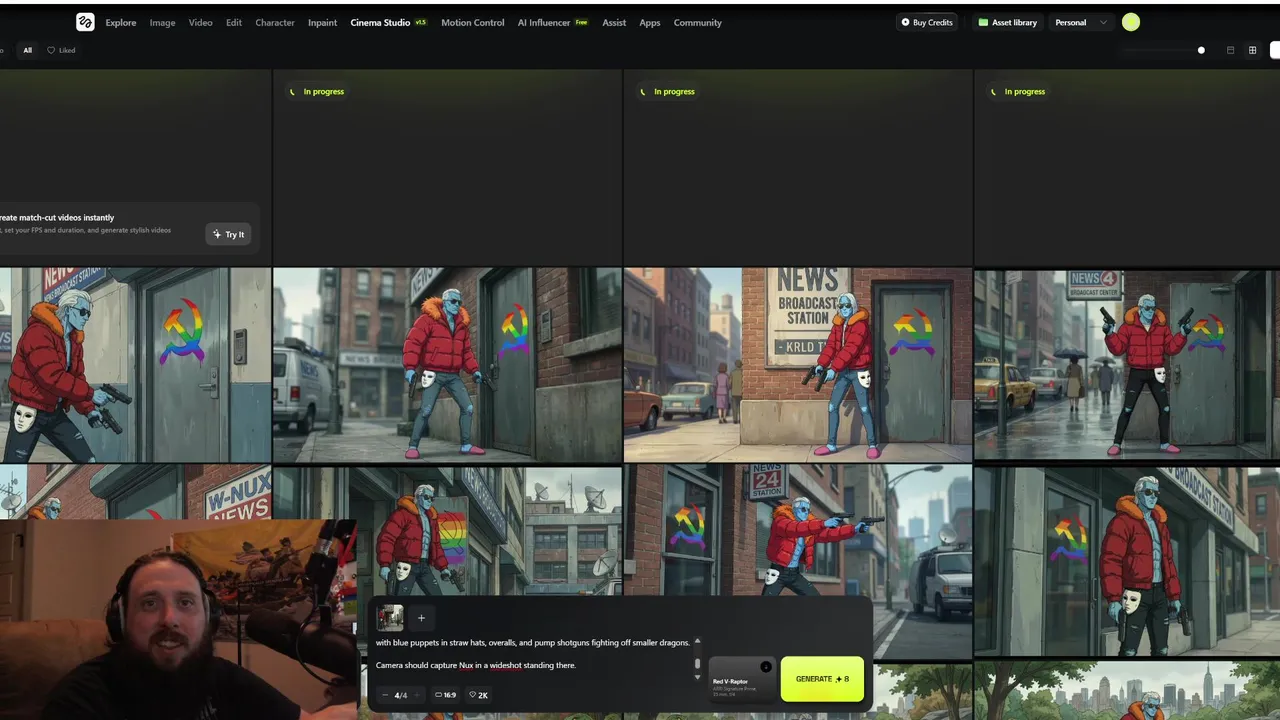Open image with KRLD news broadcast station sign
This screenshot has width=1280, height=720.
tap(798, 365)
